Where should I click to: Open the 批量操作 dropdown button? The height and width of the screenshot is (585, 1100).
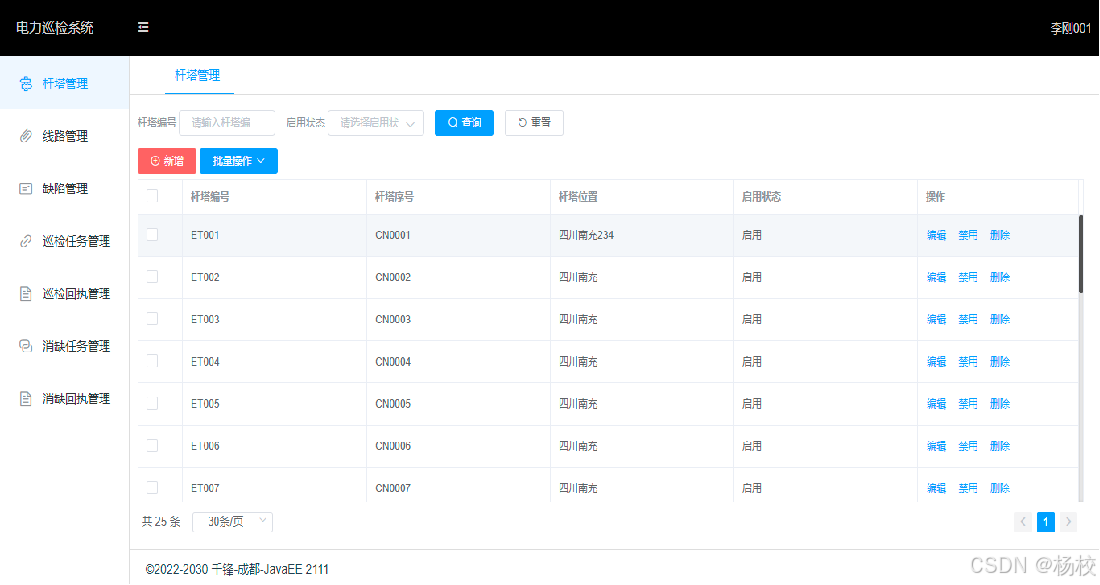point(239,161)
